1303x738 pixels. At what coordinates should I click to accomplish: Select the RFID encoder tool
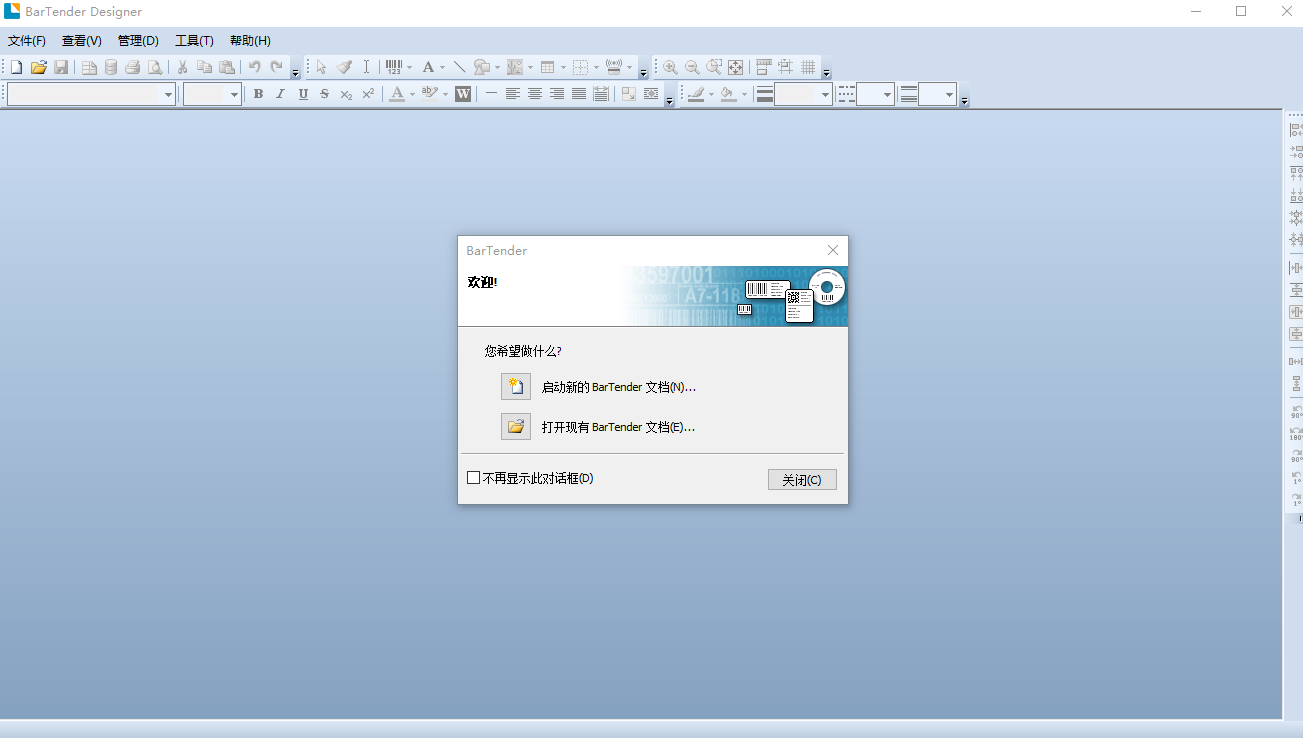[x=614, y=67]
